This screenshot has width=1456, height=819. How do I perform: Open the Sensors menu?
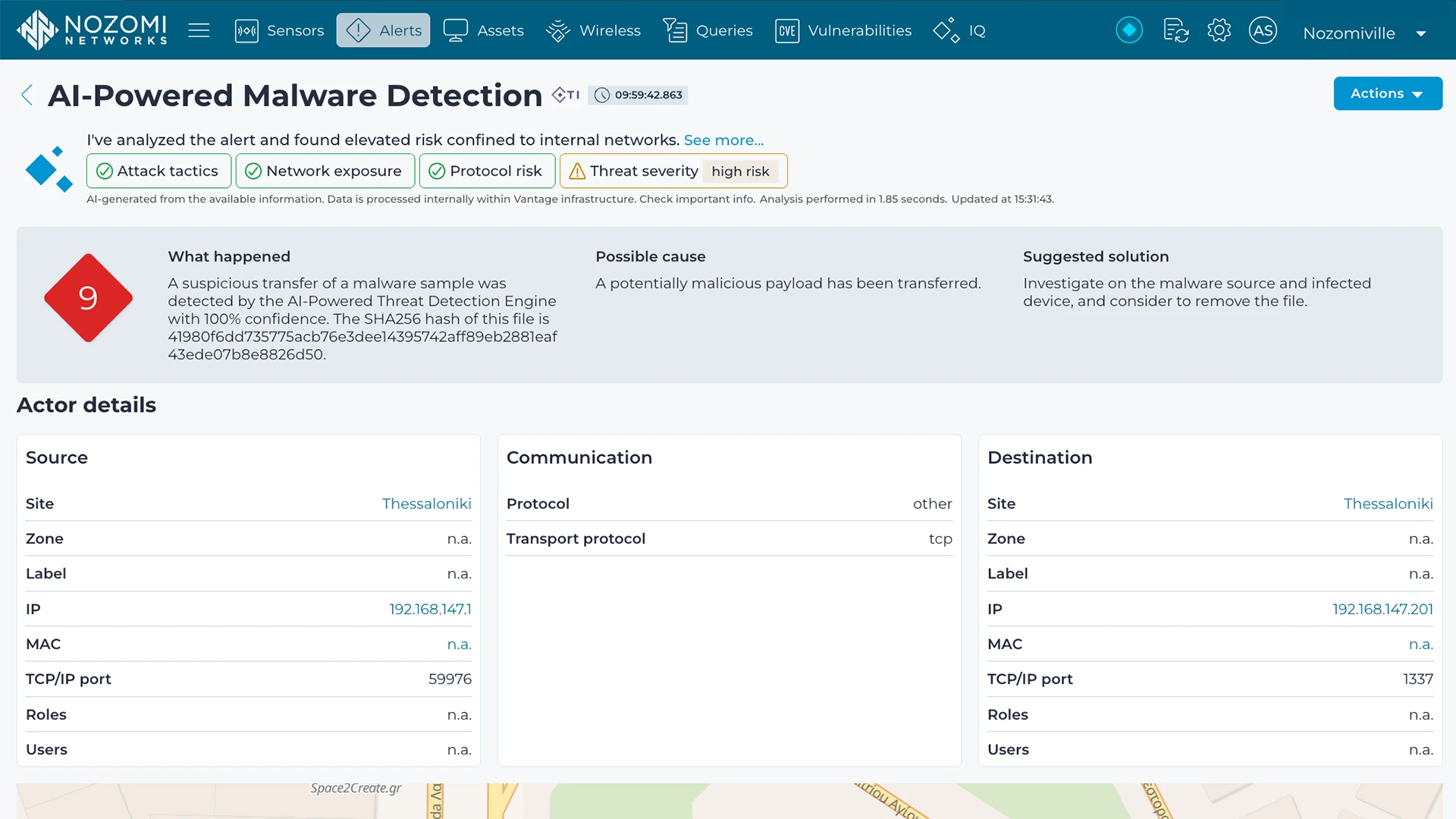[279, 30]
